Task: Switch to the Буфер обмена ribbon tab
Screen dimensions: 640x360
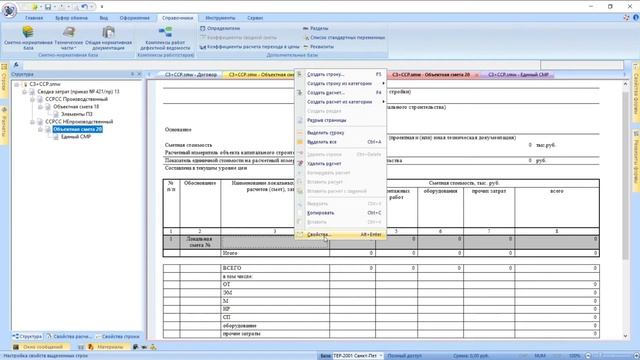Action: (x=71, y=18)
